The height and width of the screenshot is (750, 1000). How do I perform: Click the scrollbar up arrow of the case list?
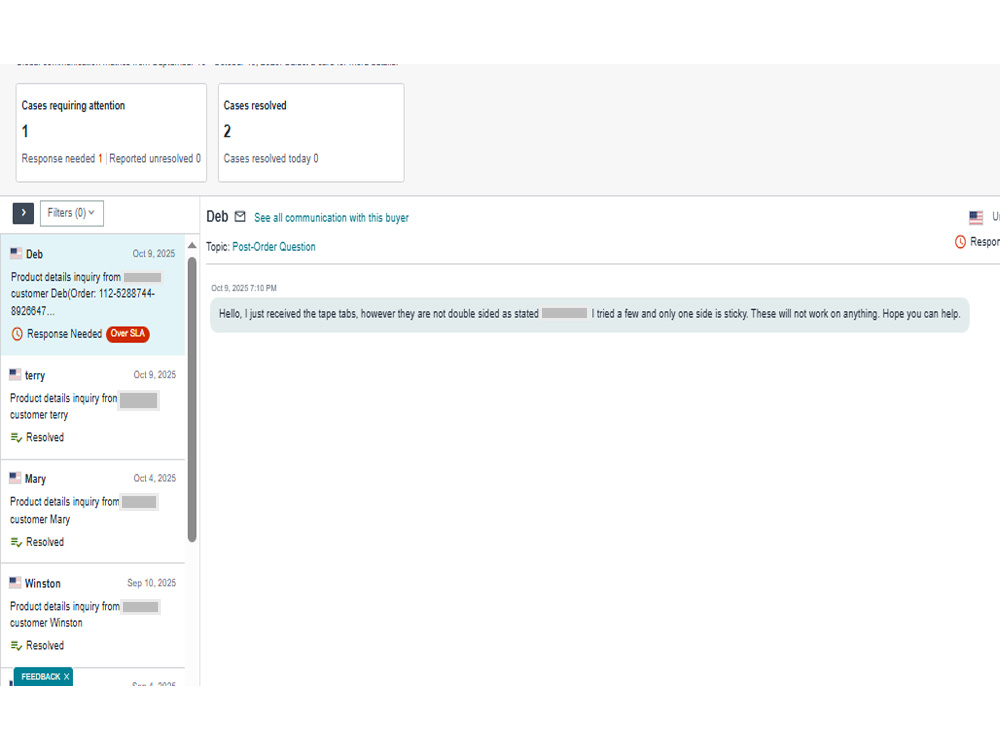tap(192, 246)
